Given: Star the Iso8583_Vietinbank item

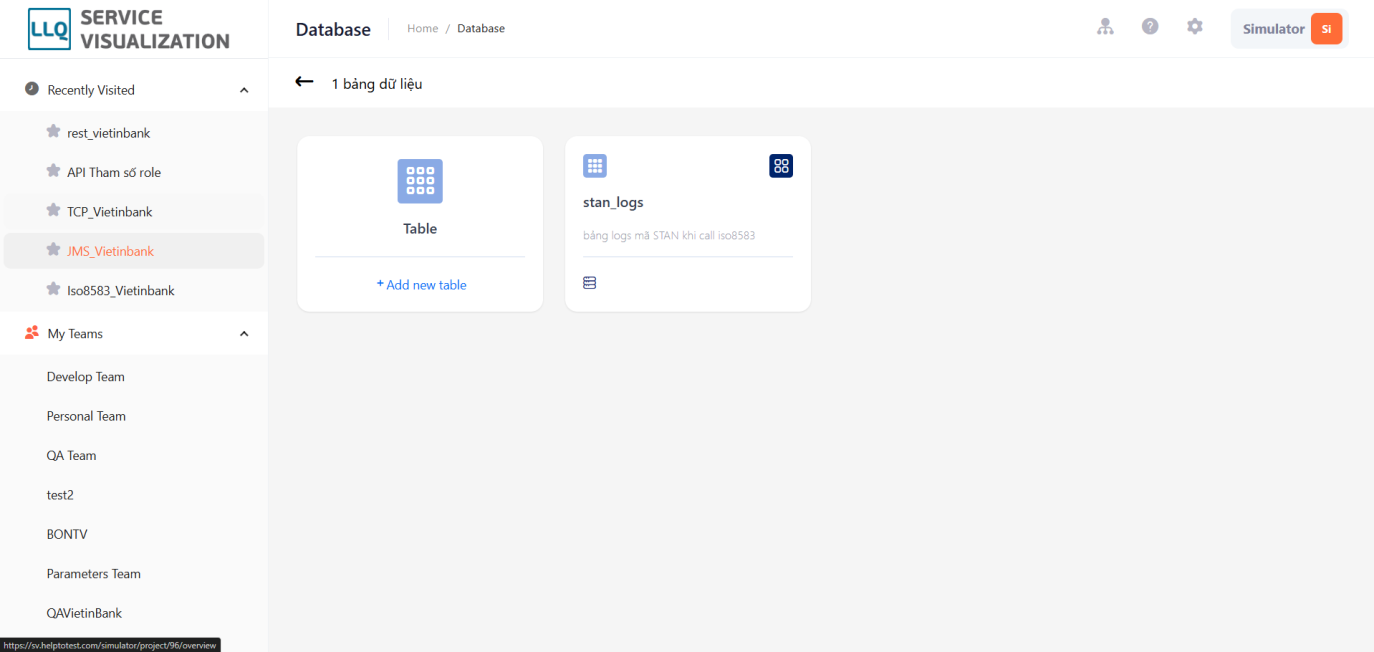Looking at the screenshot, I should (x=54, y=290).
